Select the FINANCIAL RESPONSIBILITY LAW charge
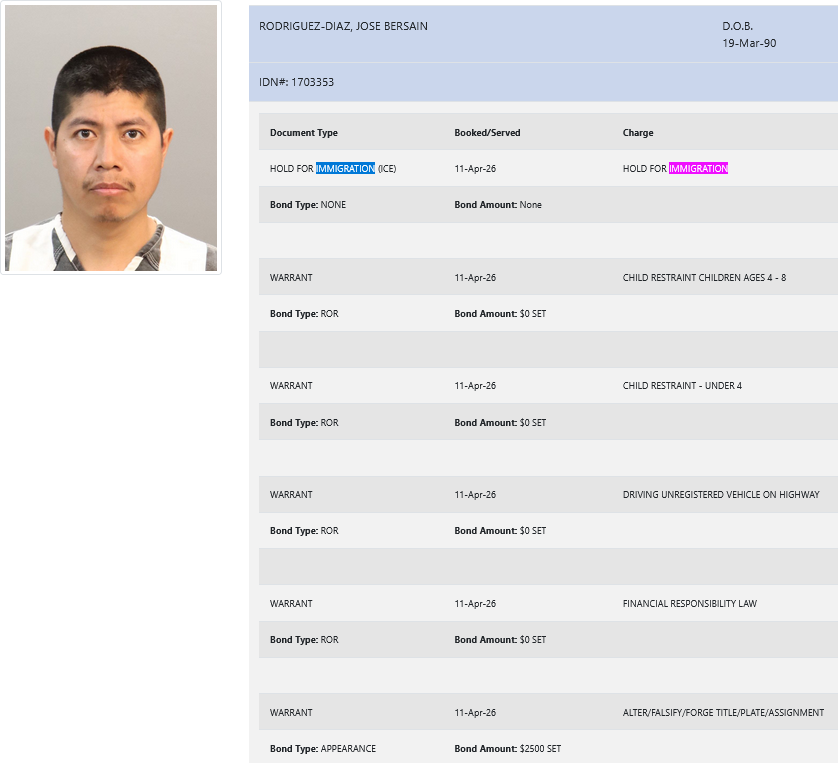This screenshot has height=763, width=838. pos(689,604)
